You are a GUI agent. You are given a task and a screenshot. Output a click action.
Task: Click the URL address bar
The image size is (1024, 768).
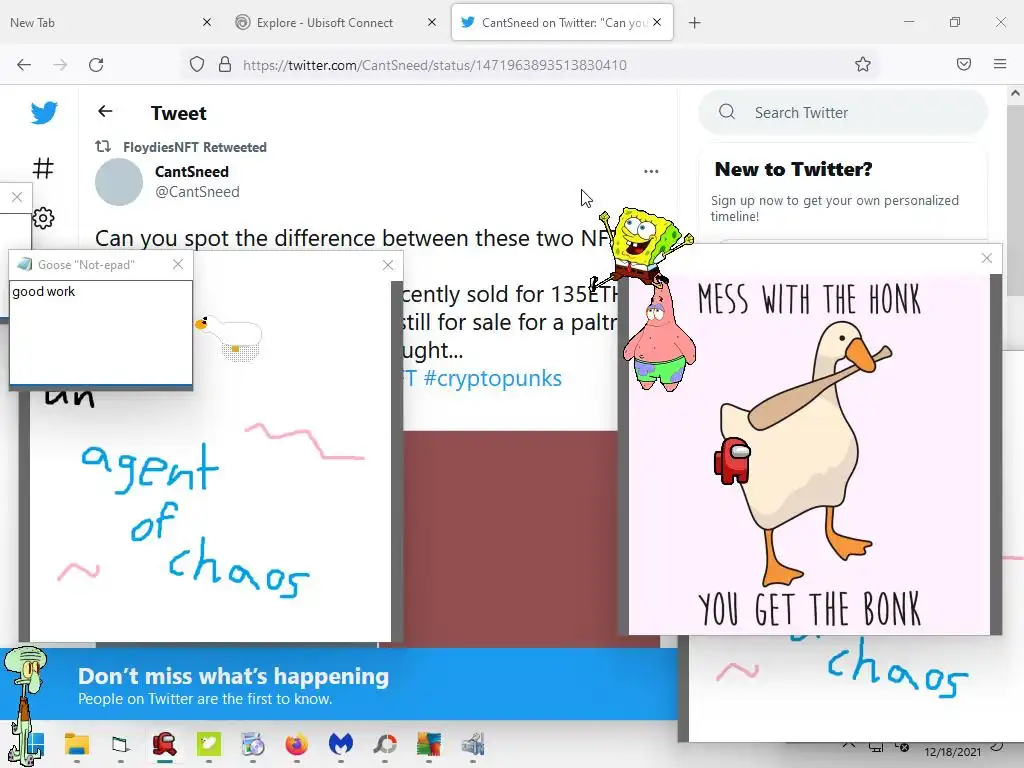point(529,65)
